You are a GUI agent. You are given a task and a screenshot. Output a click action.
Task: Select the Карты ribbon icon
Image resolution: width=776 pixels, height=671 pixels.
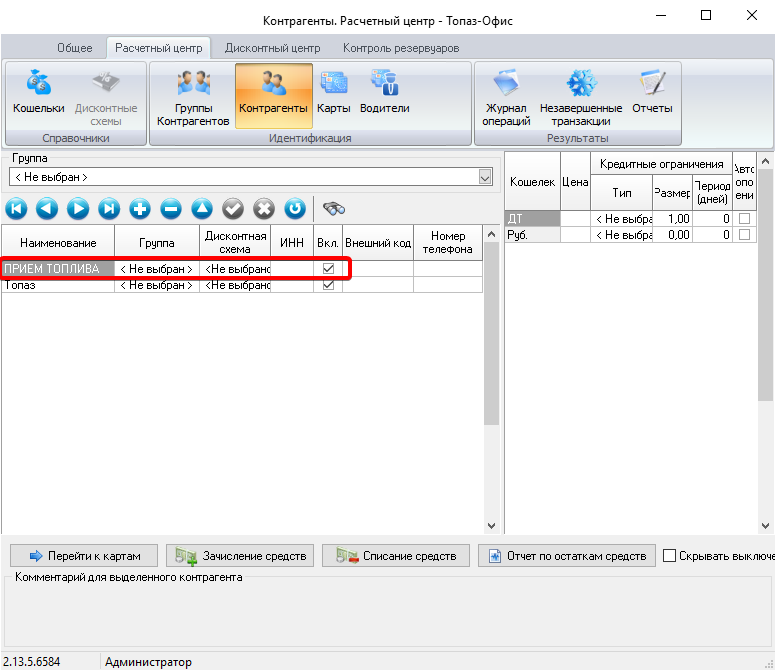click(333, 92)
